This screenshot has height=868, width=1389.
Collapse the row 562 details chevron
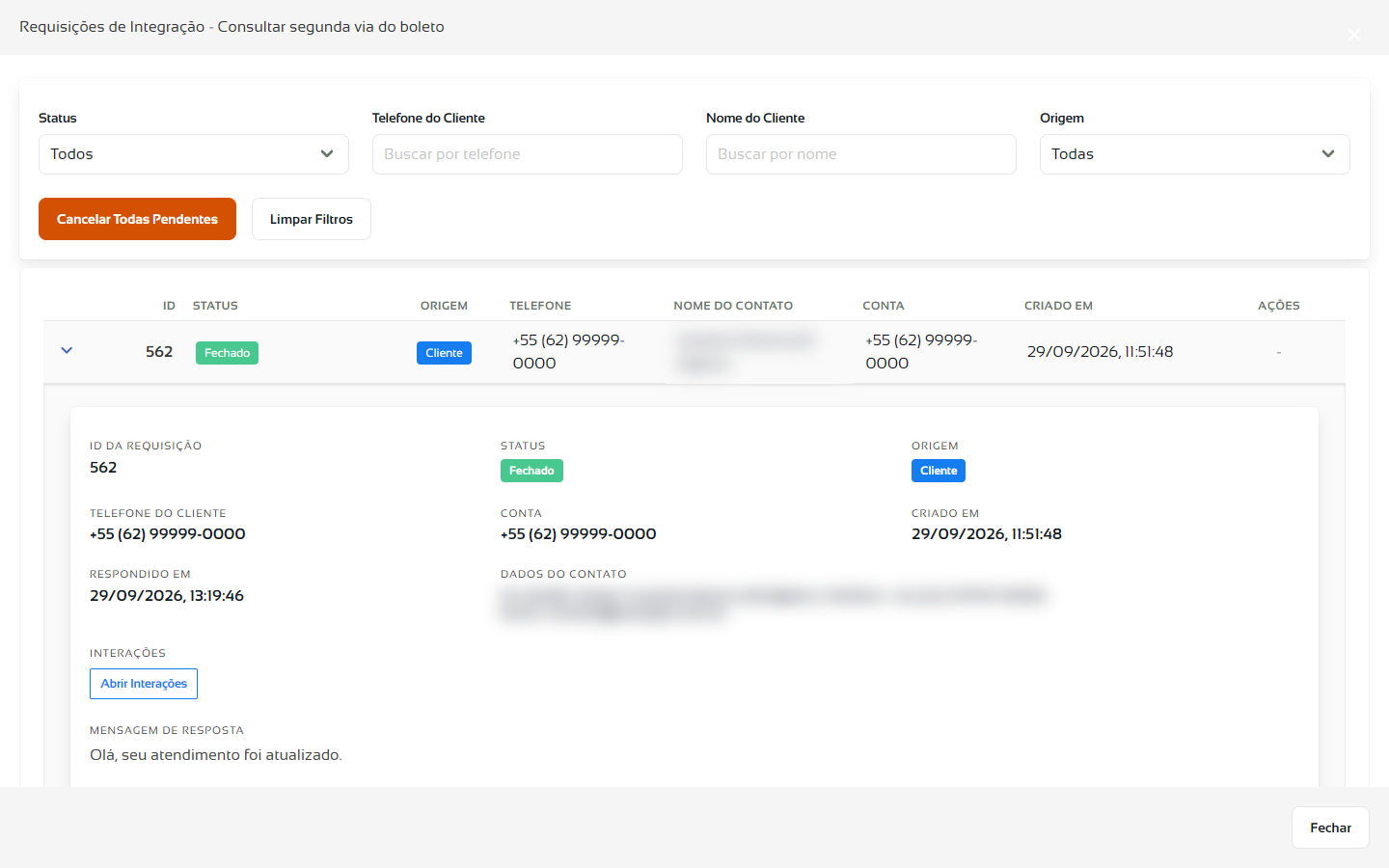pyautogui.click(x=67, y=351)
